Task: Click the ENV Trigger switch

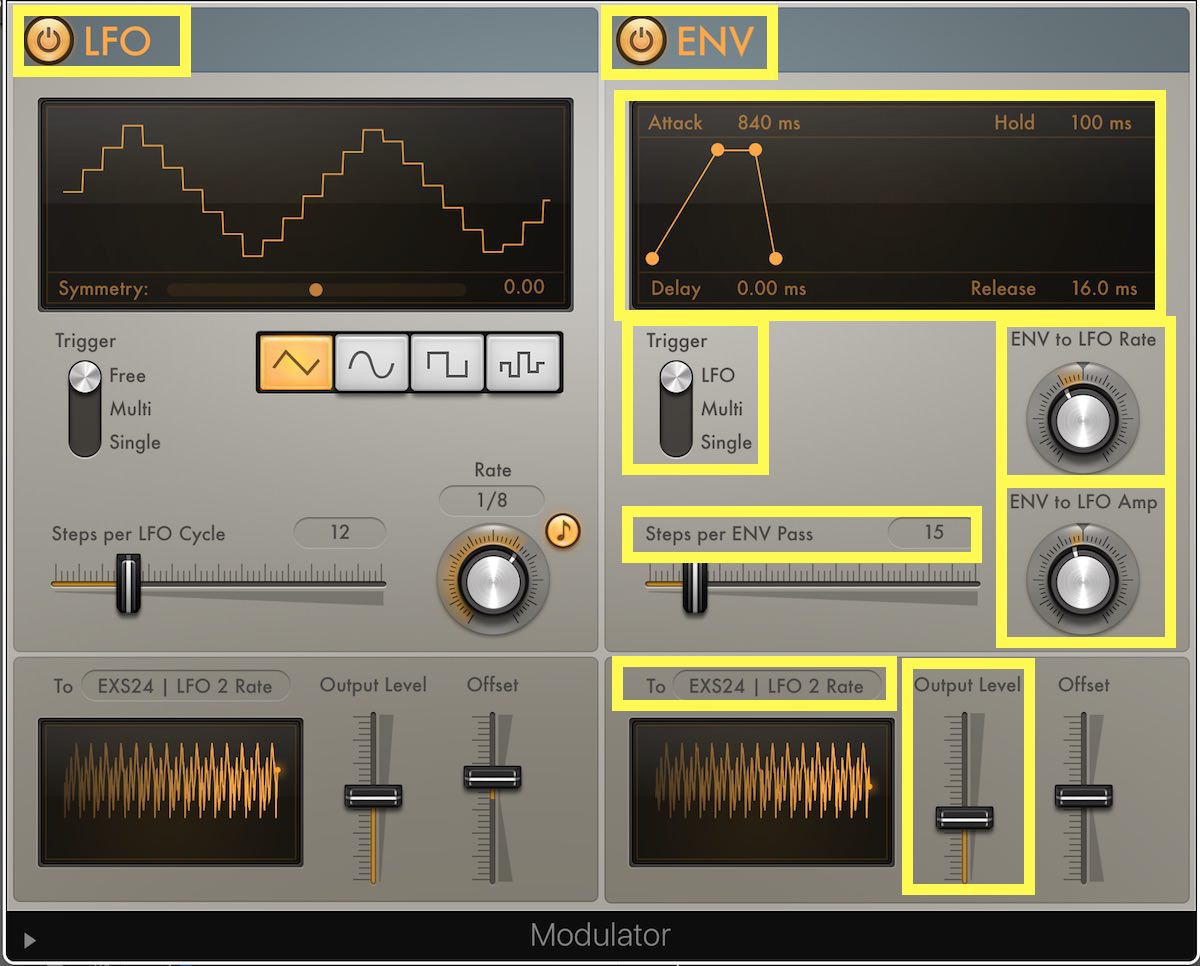Action: (x=676, y=409)
